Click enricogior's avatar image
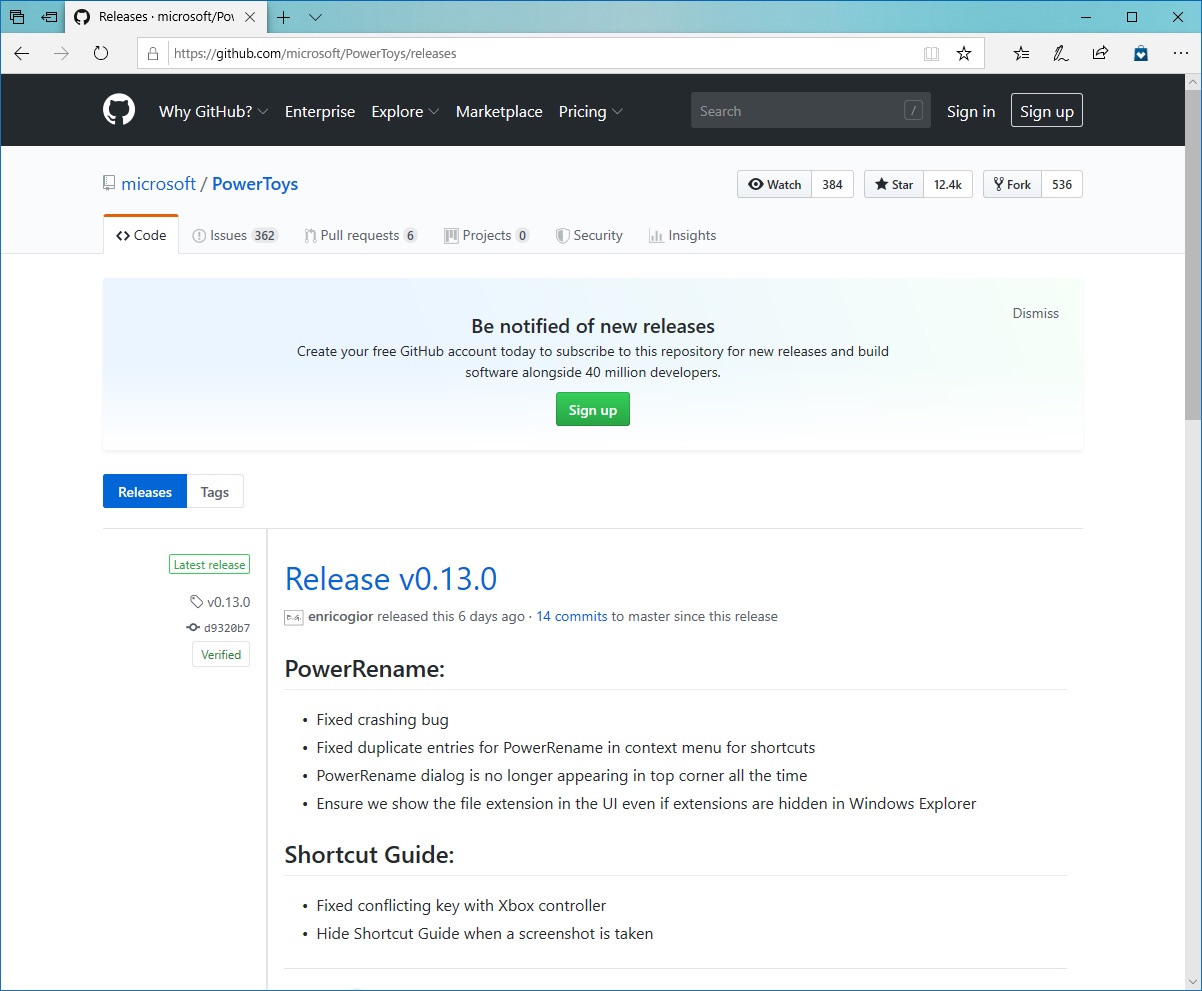1202x991 pixels. (294, 616)
